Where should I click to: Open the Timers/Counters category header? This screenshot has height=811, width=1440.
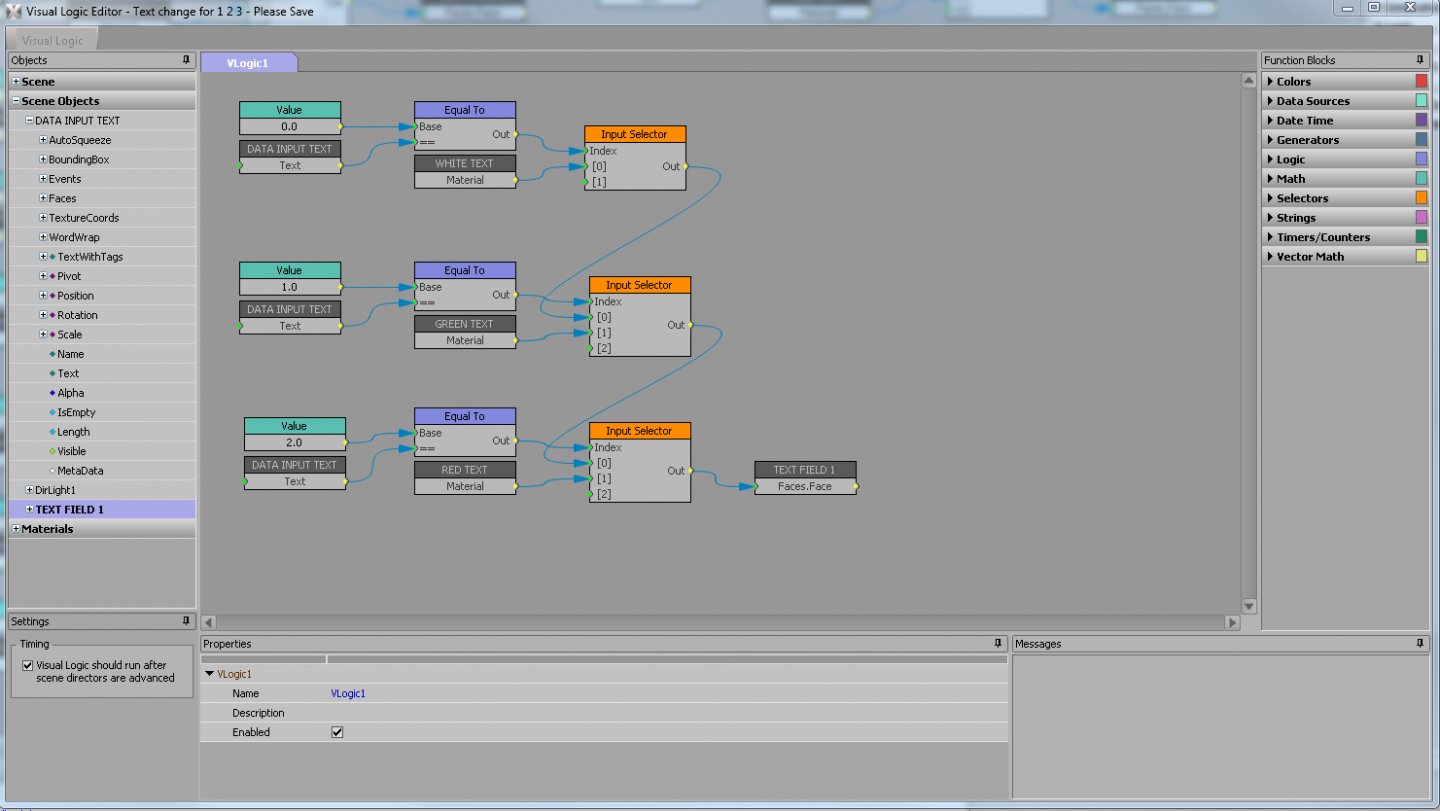click(1346, 237)
